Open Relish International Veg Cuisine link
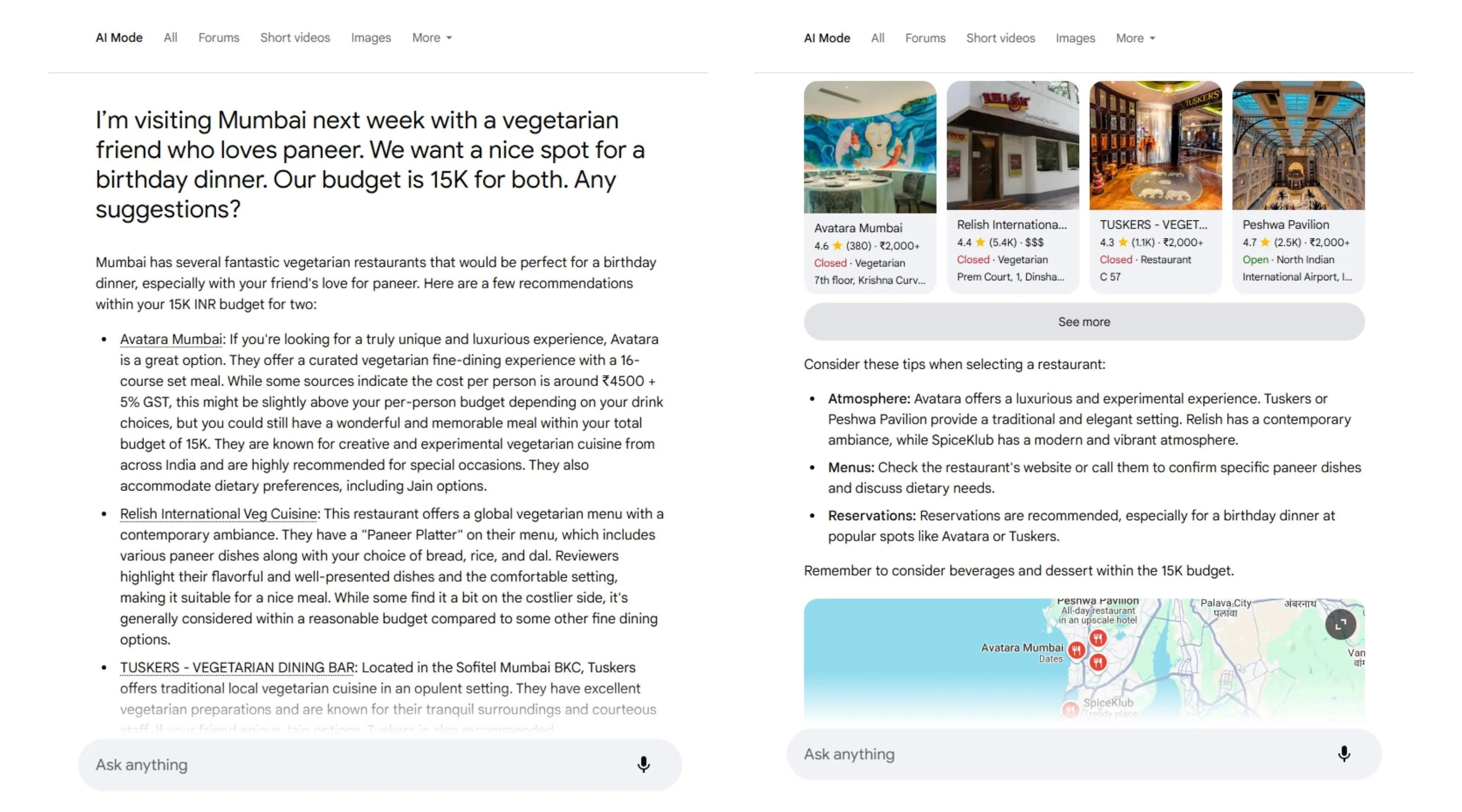Screen dimensions: 1462x812 [219, 514]
